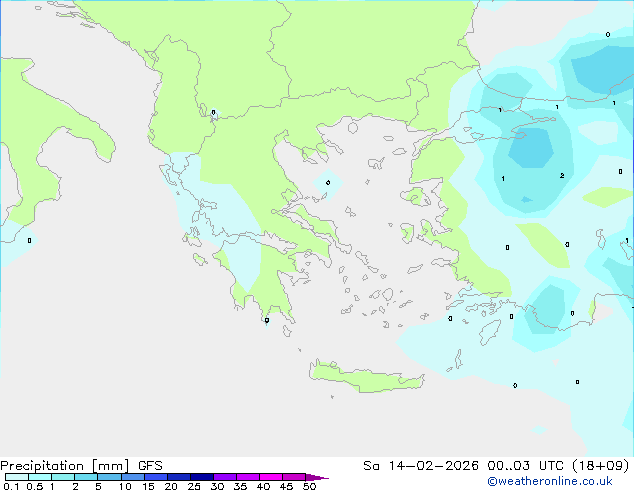Open the weatheronline.co.uk copyright link
The width and height of the screenshot is (634, 490).
point(550,481)
